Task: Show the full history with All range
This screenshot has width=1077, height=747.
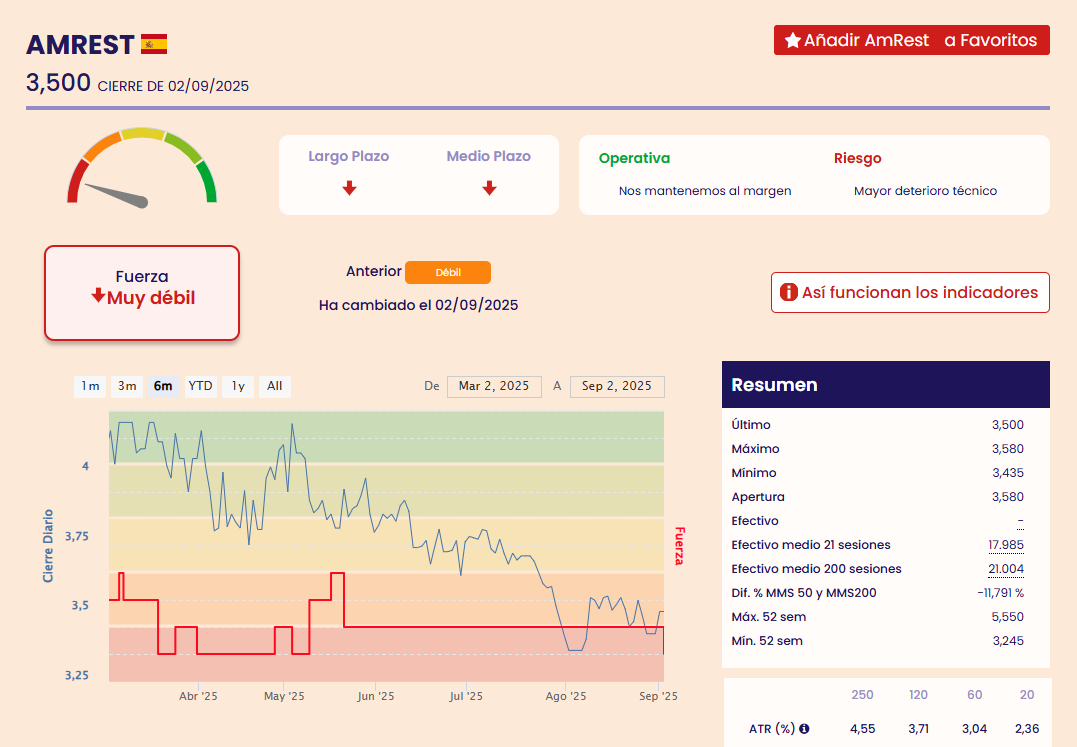Action: 275,386
